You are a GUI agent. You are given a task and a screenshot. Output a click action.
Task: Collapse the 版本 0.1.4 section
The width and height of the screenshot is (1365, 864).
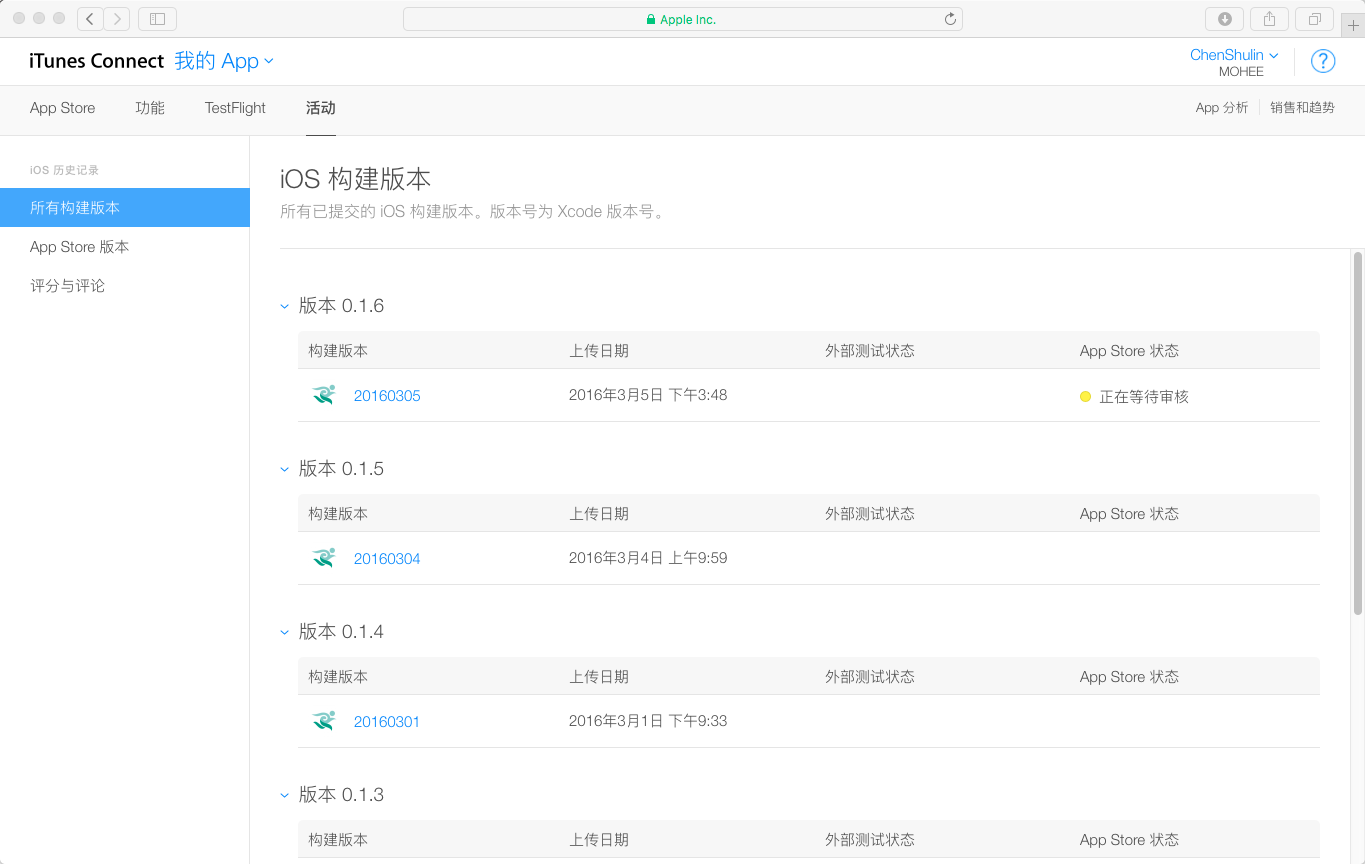[284, 632]
